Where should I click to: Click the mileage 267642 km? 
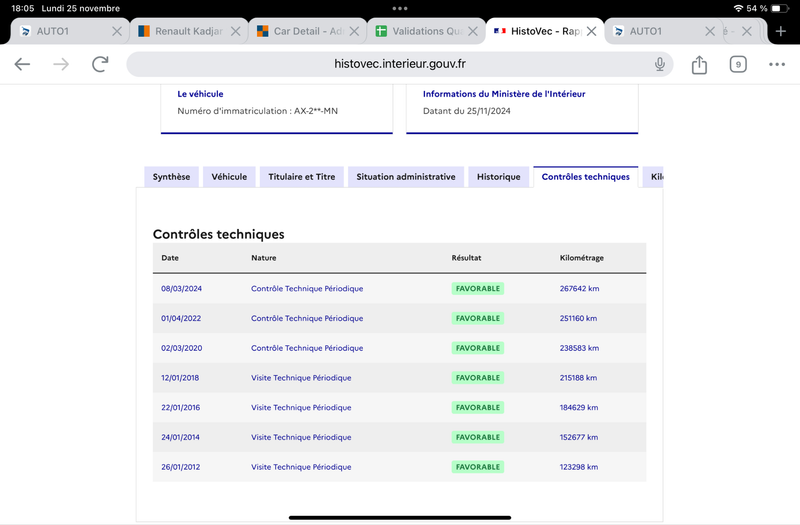[x=579, y=288]
